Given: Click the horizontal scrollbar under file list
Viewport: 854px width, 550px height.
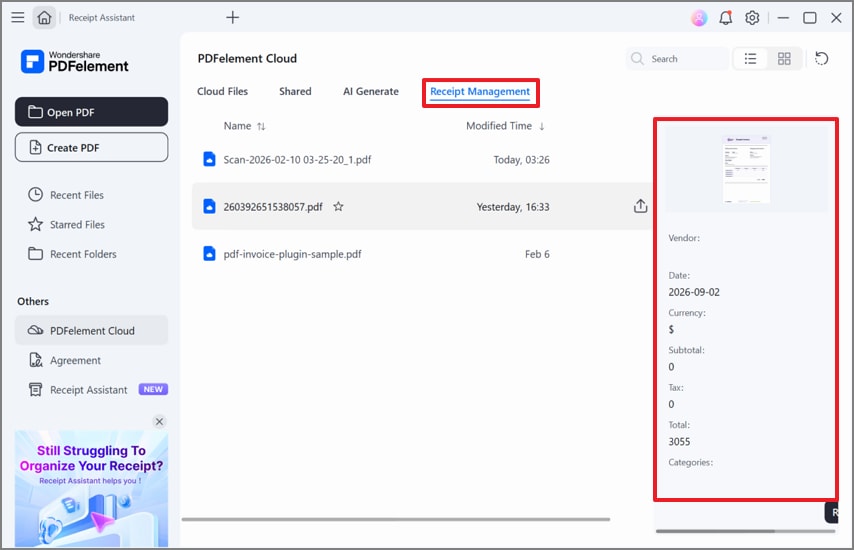Looking at the screenshot, I should (395, 520).
